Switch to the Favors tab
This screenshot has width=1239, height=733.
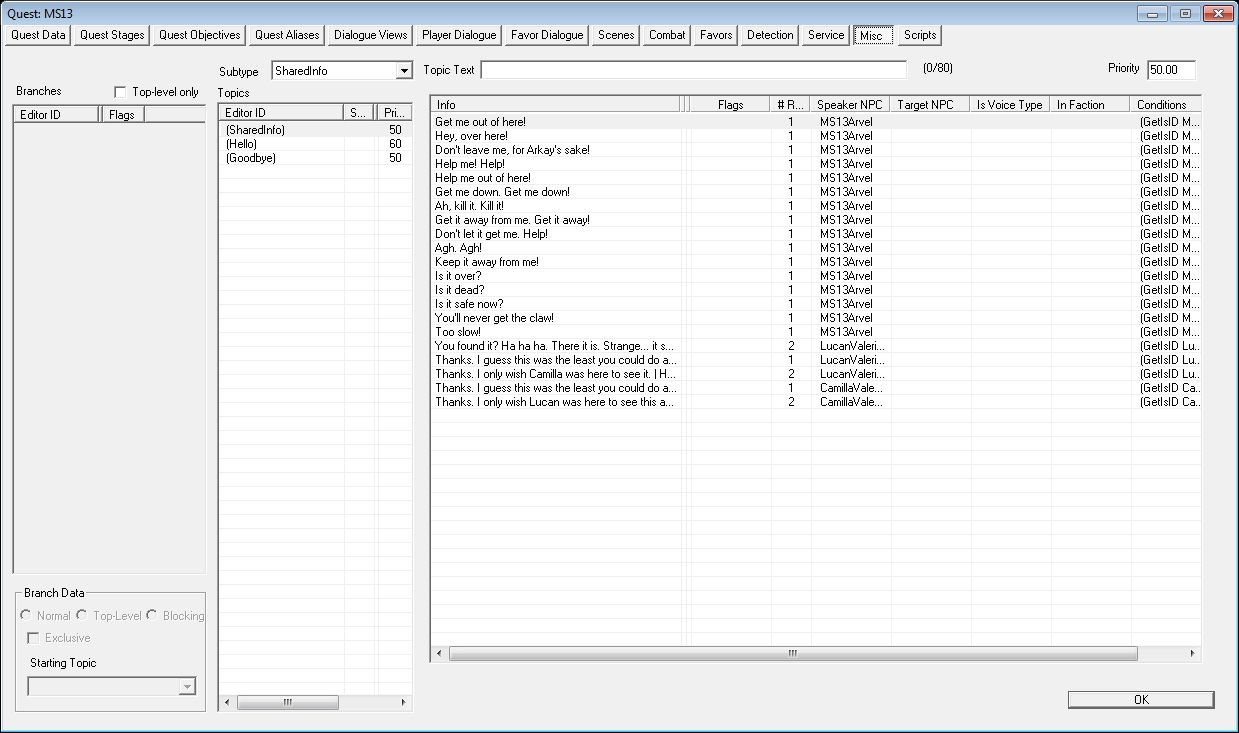[x=716, y=35]
